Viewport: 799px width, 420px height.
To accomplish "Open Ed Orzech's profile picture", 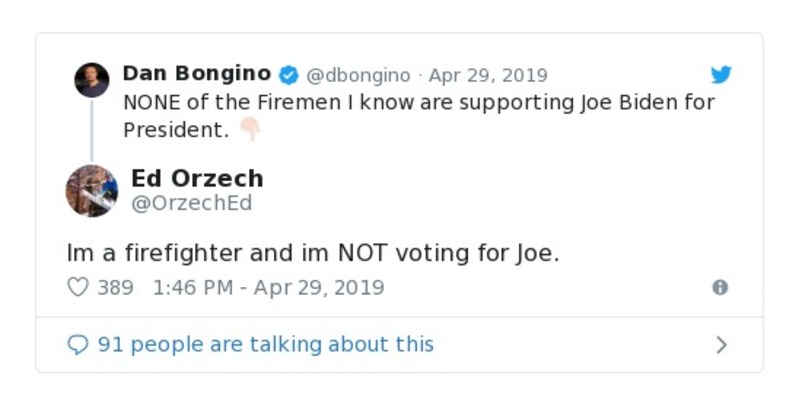I will [x=91, y=191].
